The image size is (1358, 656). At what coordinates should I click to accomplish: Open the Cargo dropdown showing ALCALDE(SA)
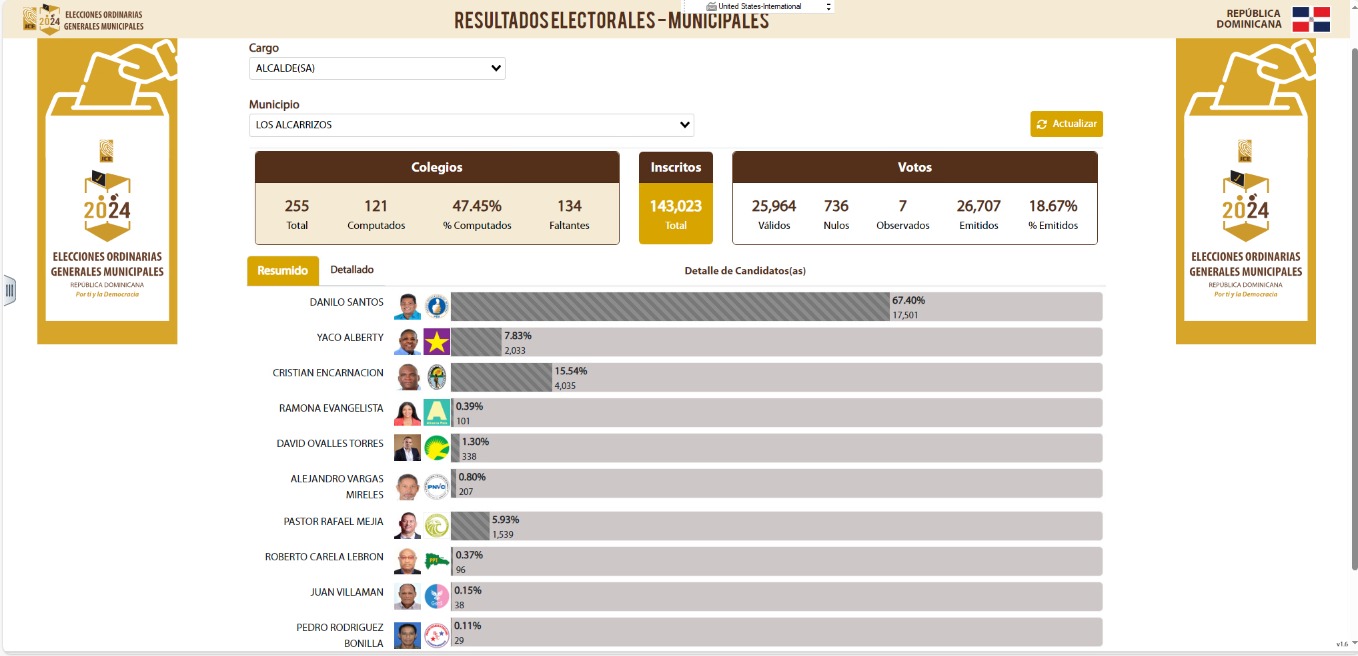(x=377, y=68)
